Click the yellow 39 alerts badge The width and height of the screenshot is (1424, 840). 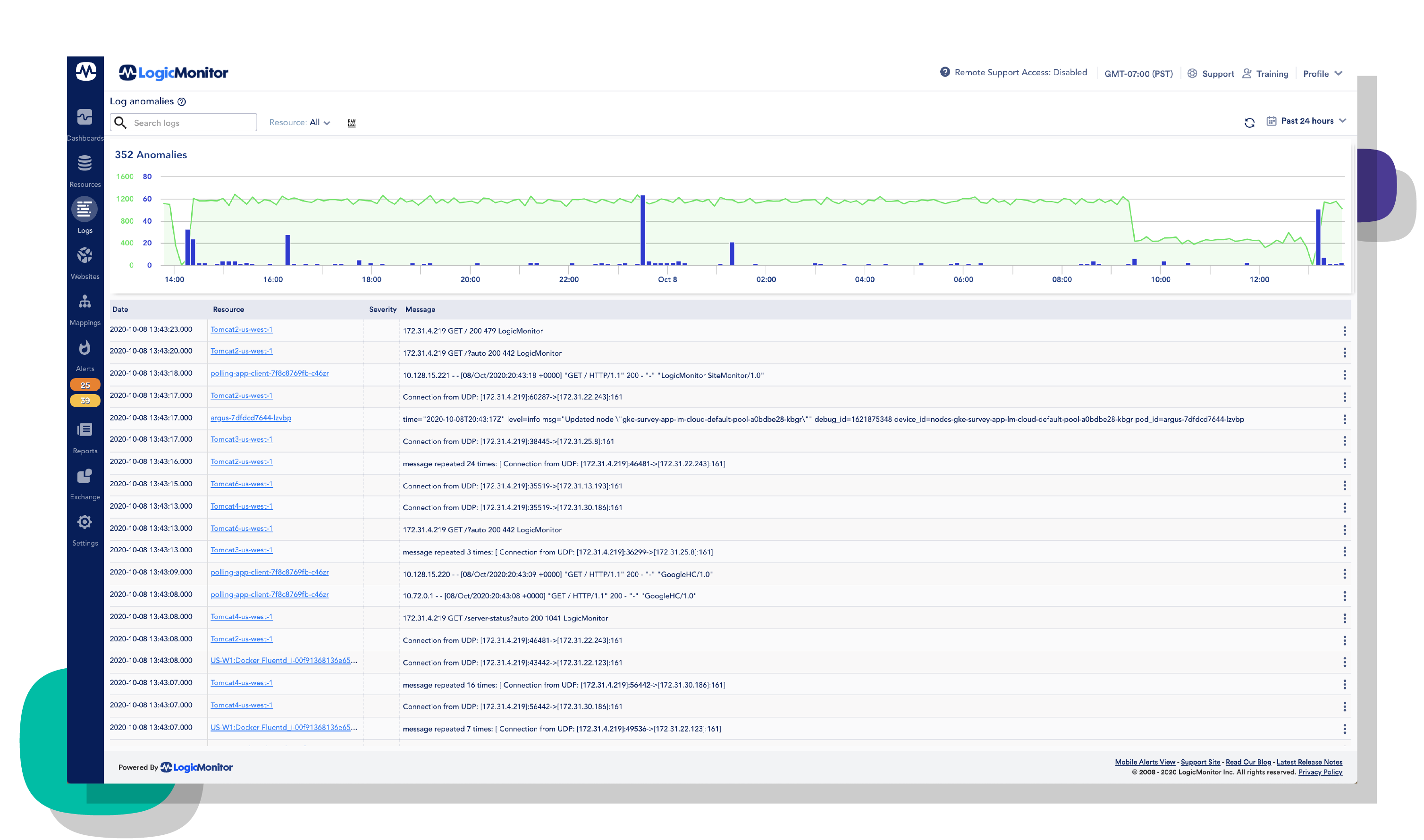coord(85,401)
